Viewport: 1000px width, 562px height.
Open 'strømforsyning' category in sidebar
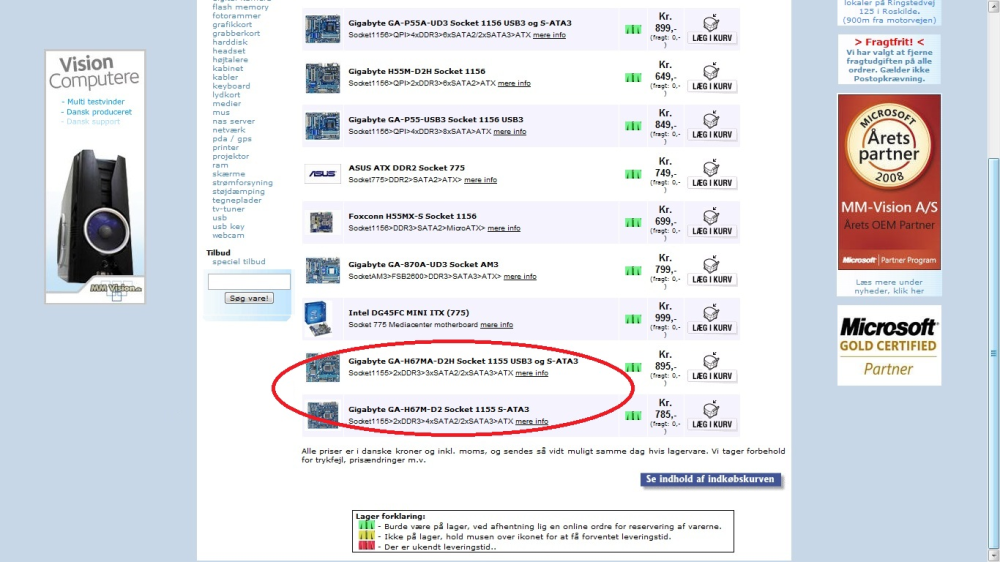[242, 182]
